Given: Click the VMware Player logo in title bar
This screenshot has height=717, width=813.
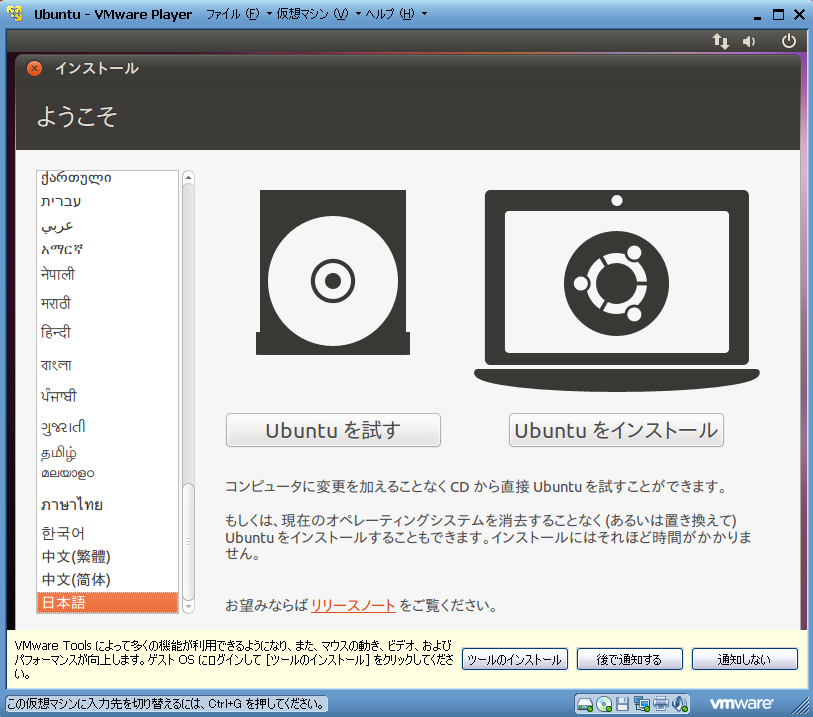Looking at the screenshot, I should pyautogui.click(x=15, y=13).
